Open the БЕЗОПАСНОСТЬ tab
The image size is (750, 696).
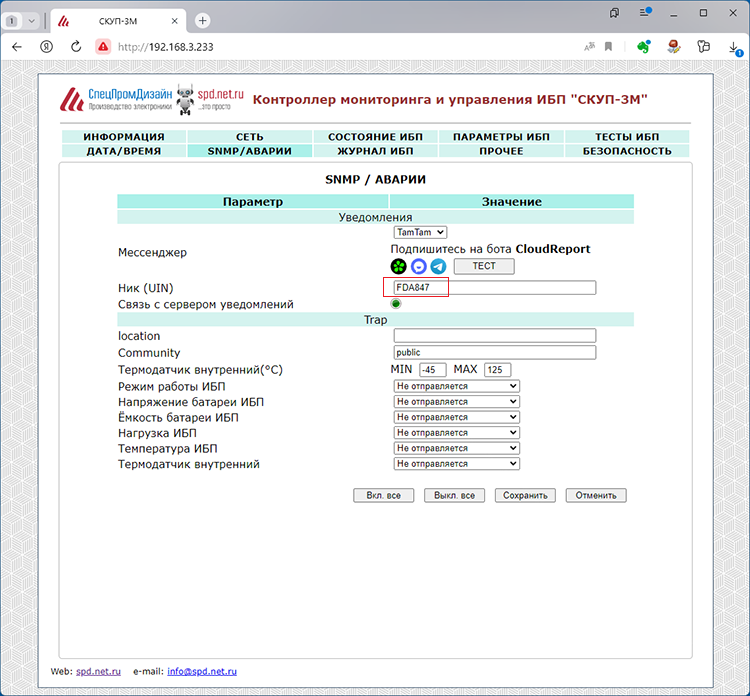pos(627,151)
